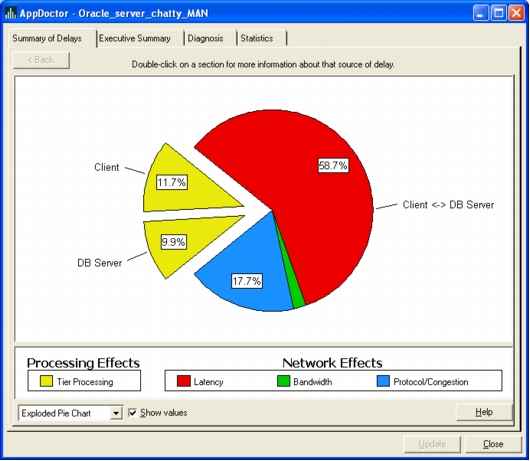Image resolution: width=530 pixels, height=461 pixels.
Task: Maximize the AppDoctor window
Action: tap(499, 14)
